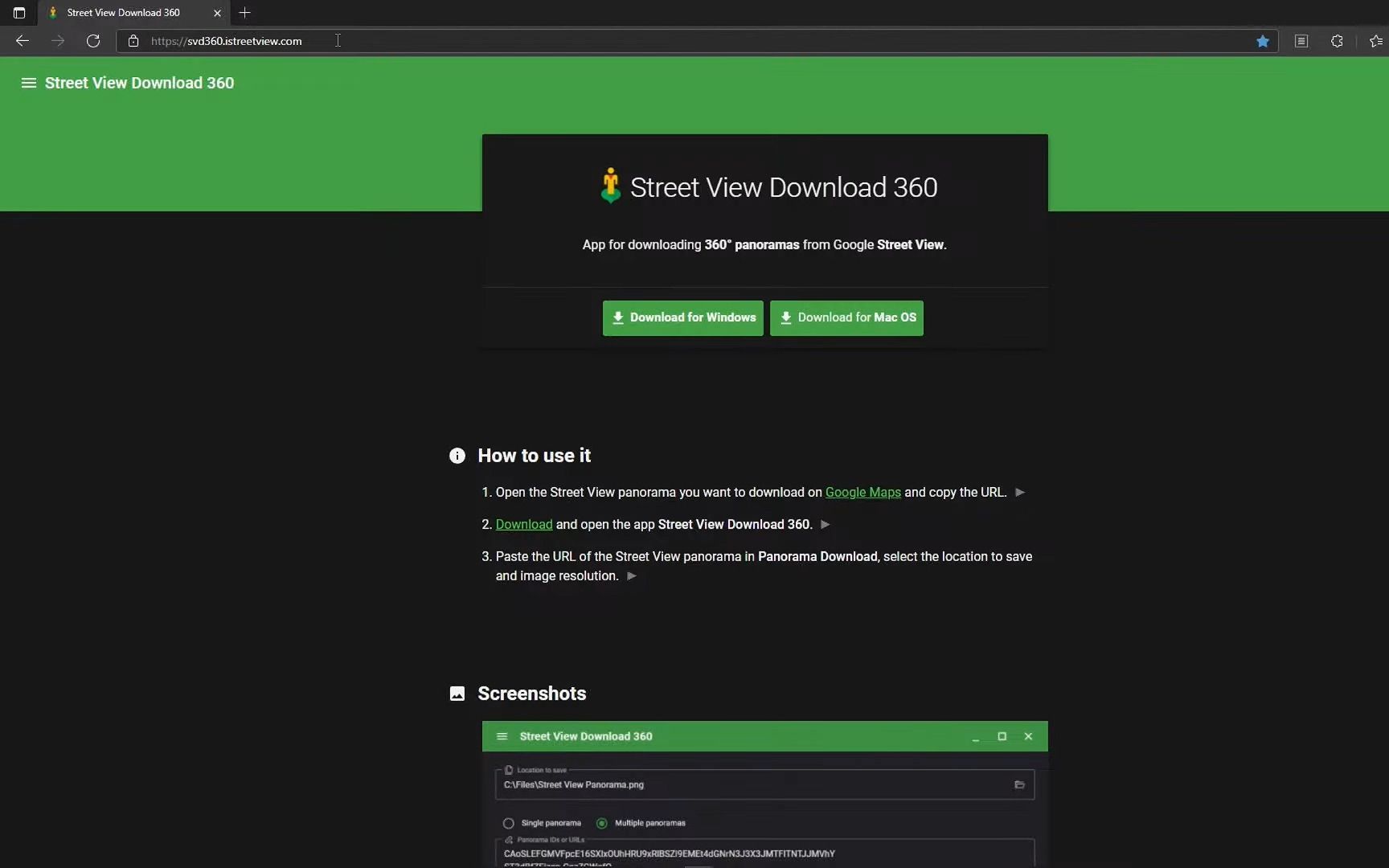
Task: Toggle the bookmark star in address bar
Action: pos(1263,41)
